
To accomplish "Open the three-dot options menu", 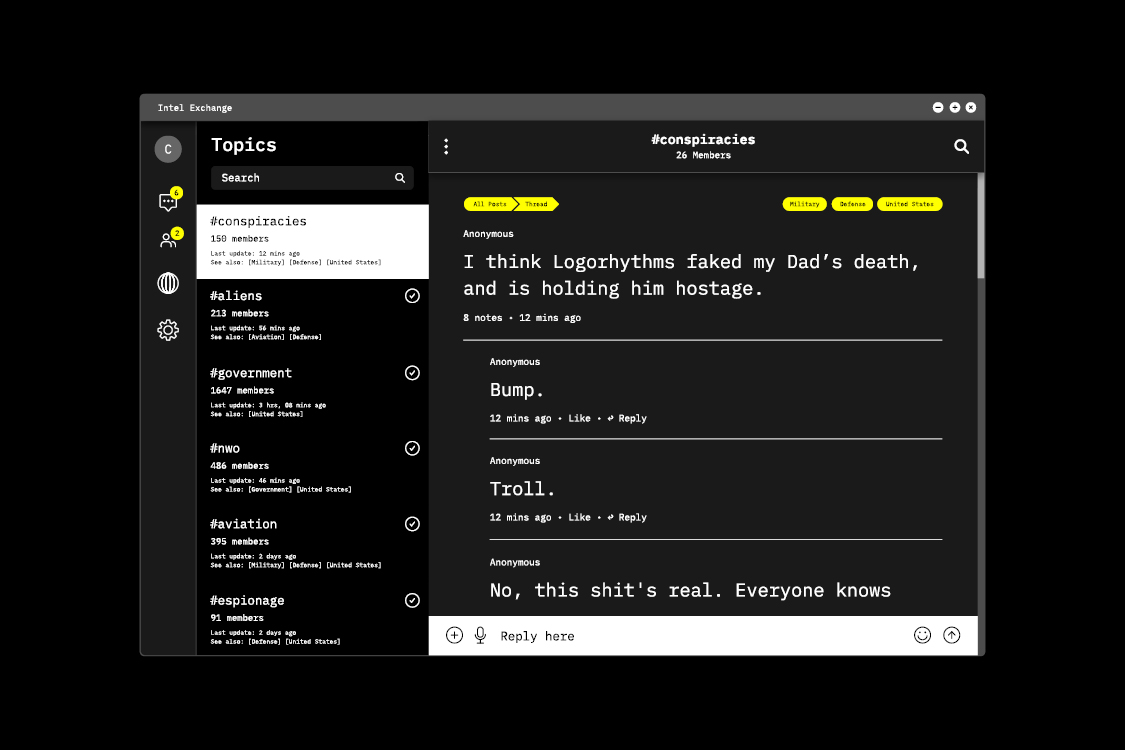I will 446,147.
